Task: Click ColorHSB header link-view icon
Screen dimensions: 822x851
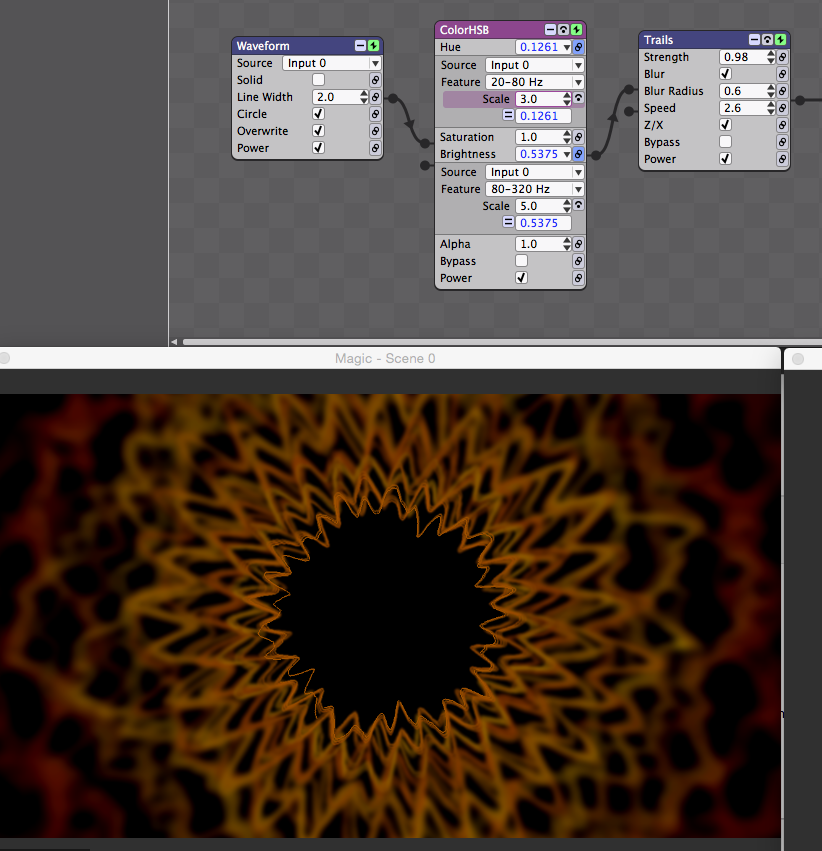Action: click(x=563, y=30)
